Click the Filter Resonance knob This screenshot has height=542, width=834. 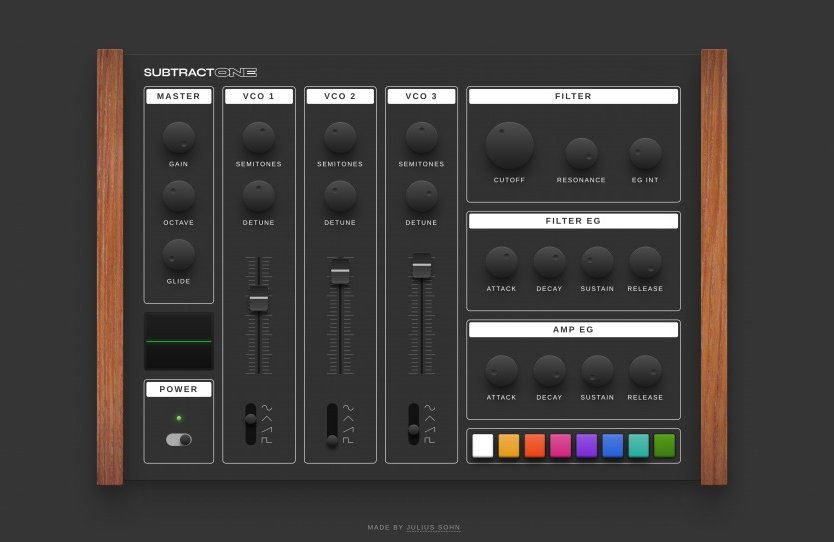[x=581, y=153]
